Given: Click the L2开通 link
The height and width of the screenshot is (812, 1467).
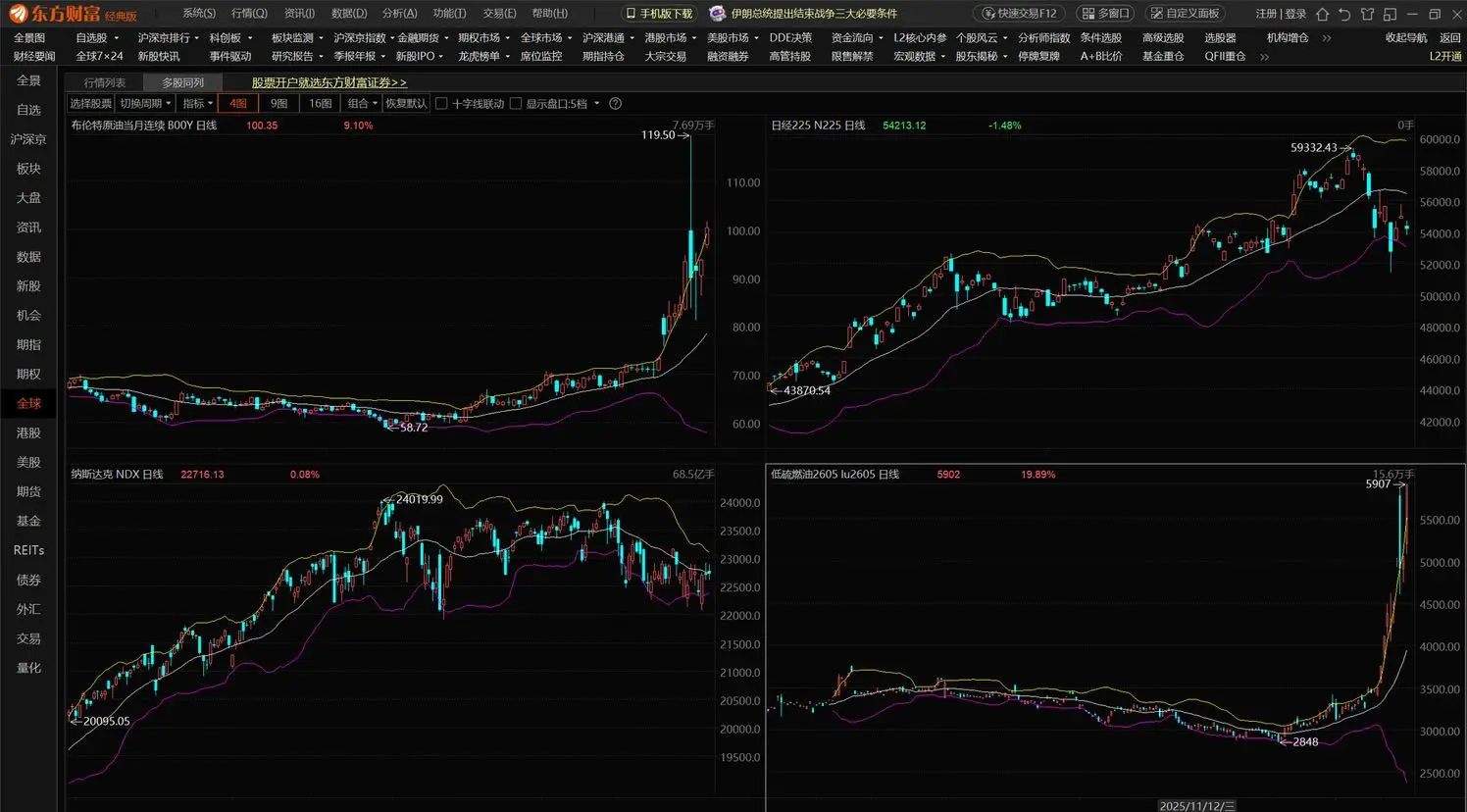Looking at the screenshot, I should (1444, 57).
